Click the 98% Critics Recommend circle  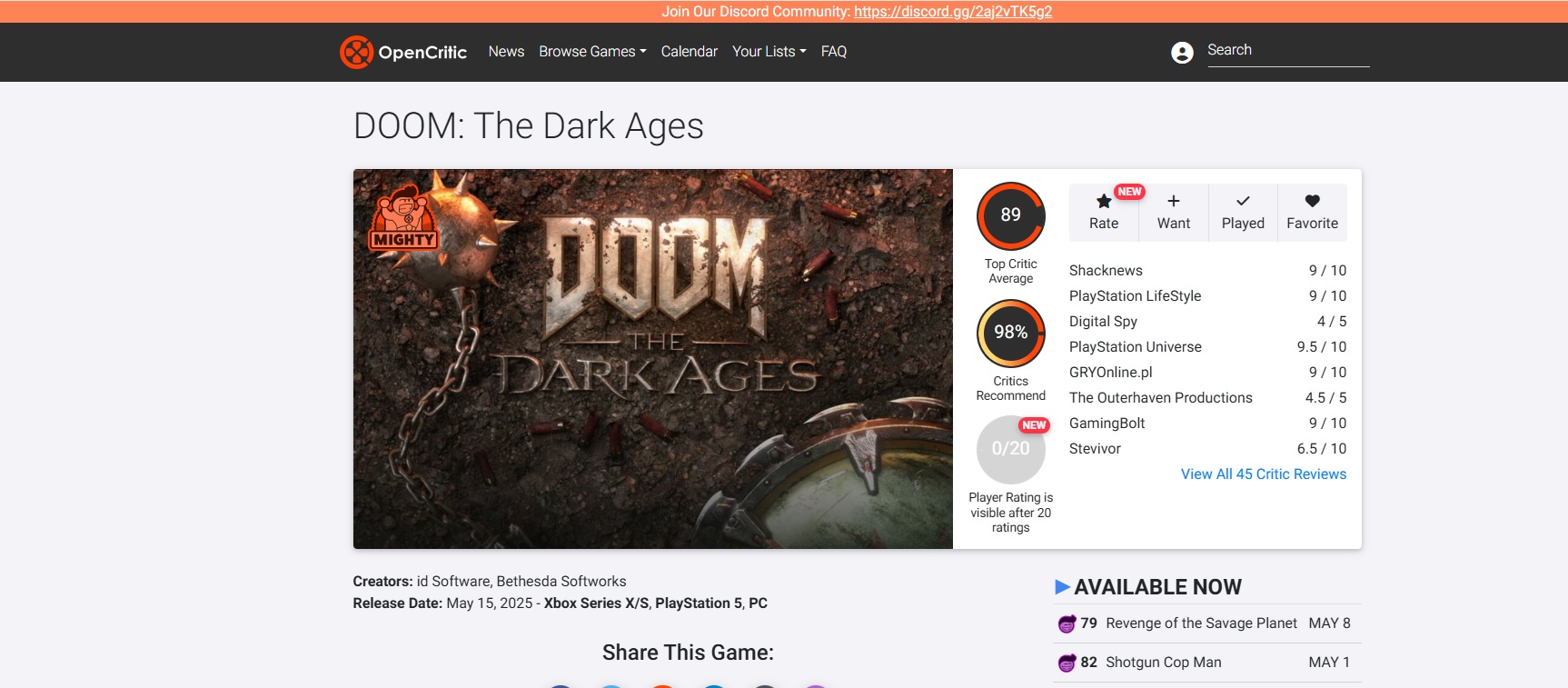[1011, 333]
